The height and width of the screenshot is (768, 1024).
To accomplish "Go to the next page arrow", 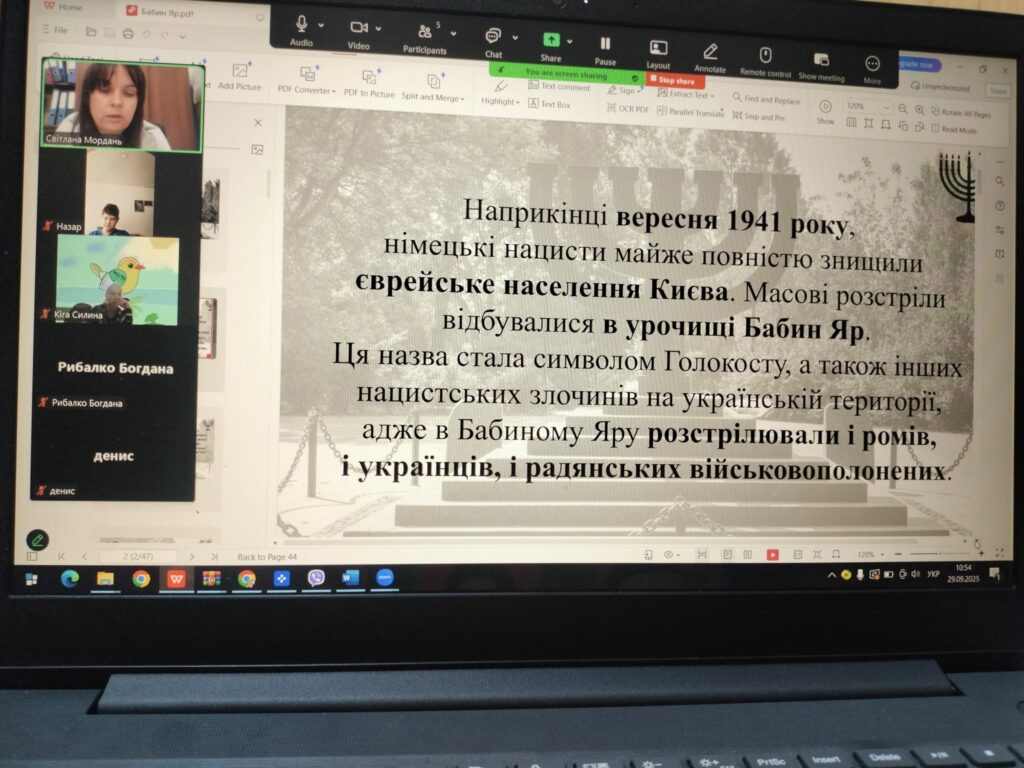I will point(191,557).
